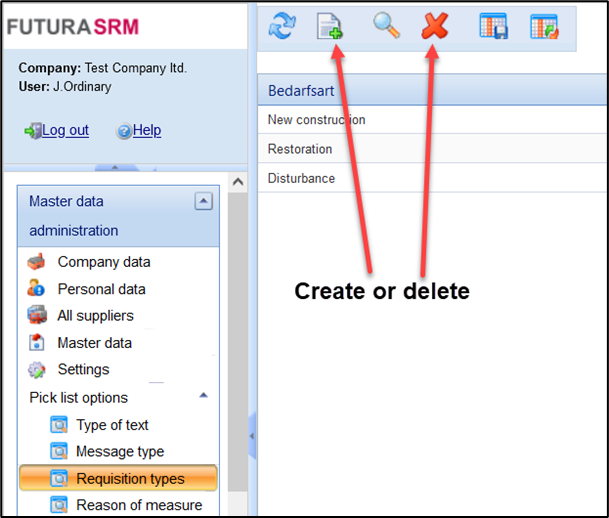Screen dimensions: 609x518
Task: Select All suppliers in navigation
Action: [x=95, y=316]
